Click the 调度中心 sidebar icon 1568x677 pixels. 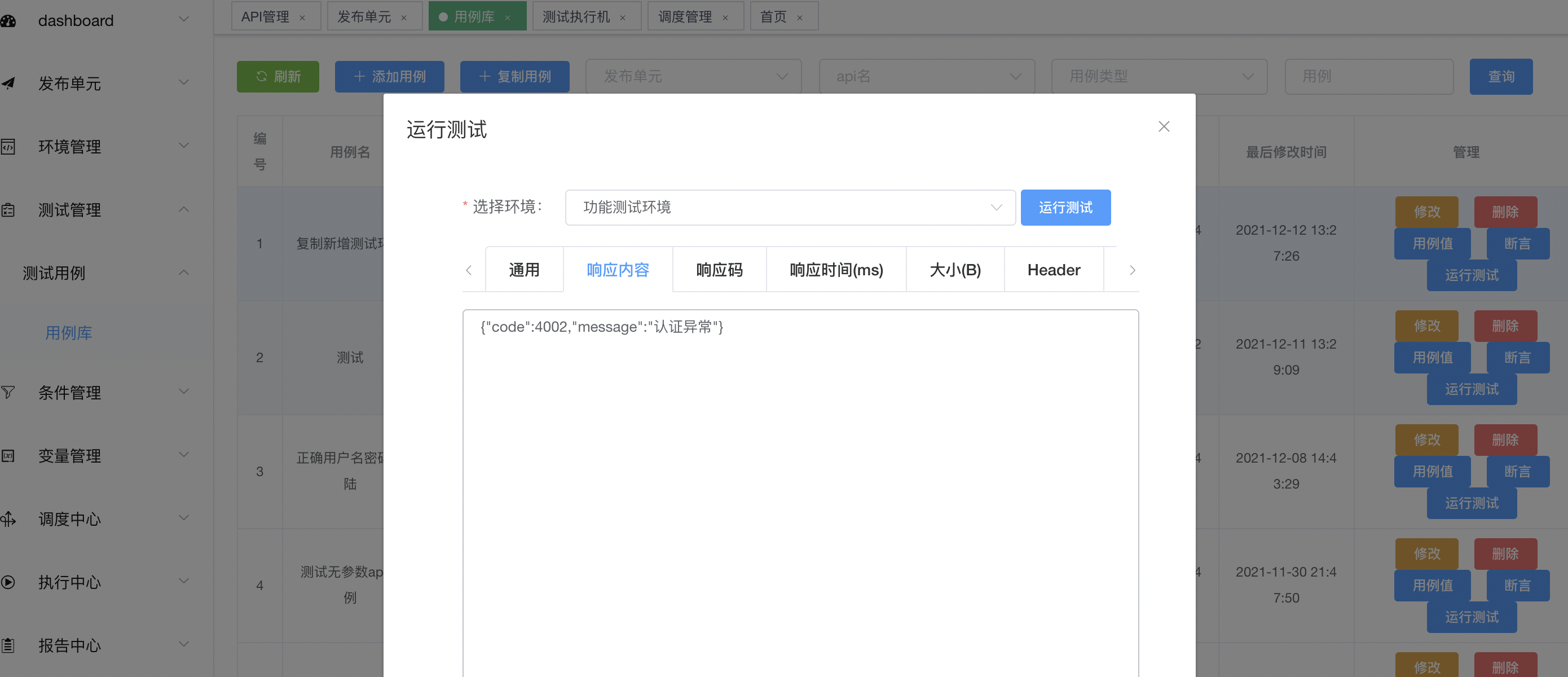tap(8, 518)
